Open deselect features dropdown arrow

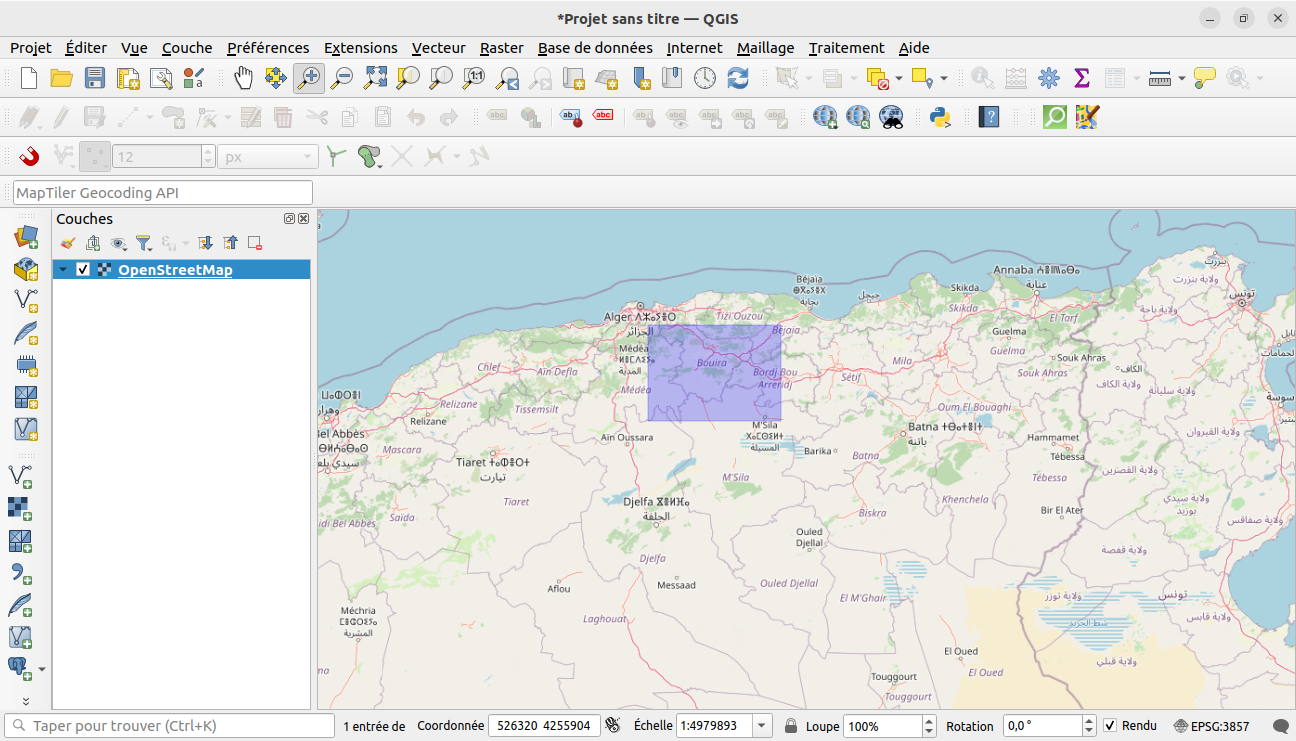[899, 78]
